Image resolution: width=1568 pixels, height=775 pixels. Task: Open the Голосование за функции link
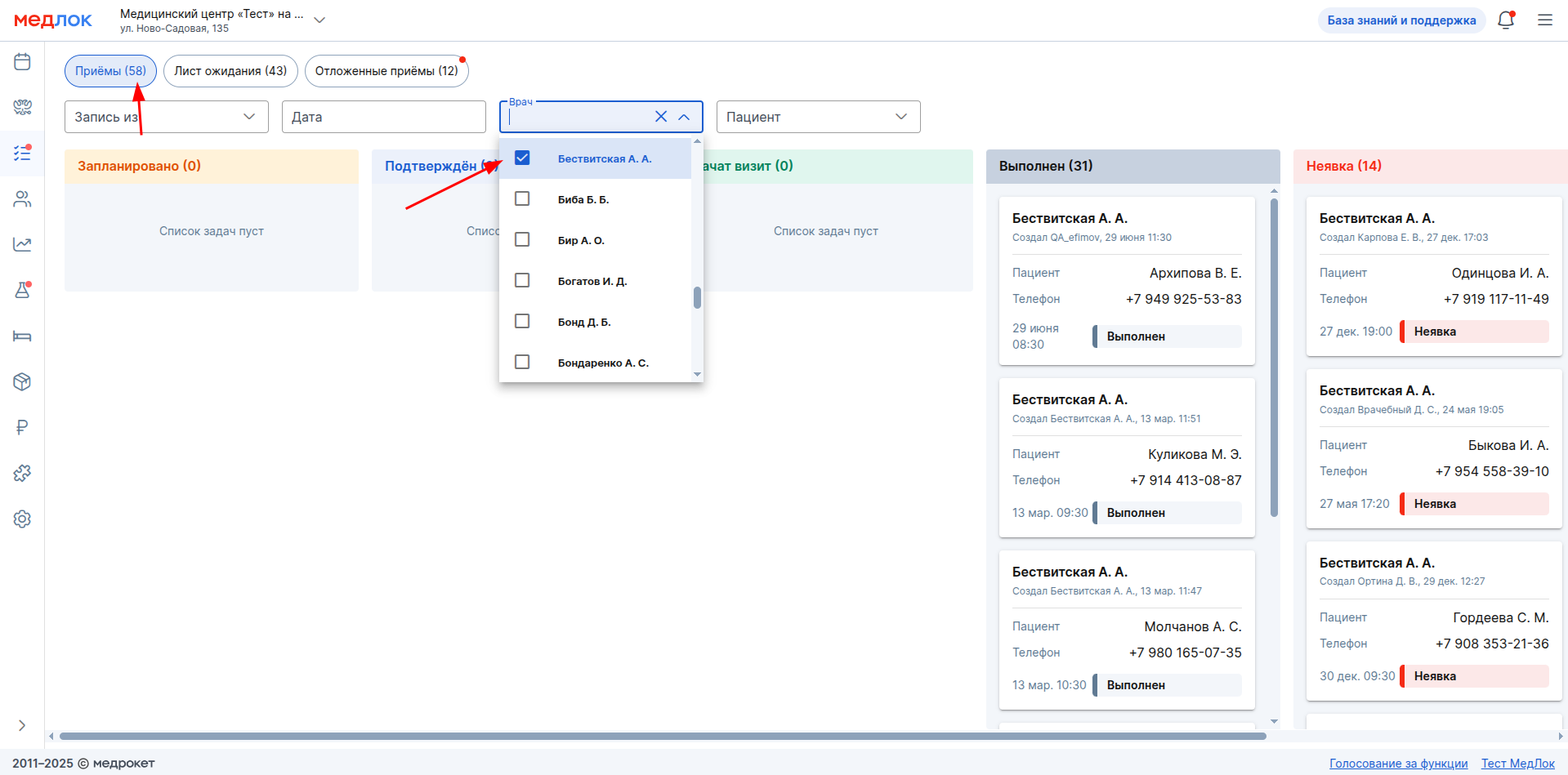[1398, 764]
